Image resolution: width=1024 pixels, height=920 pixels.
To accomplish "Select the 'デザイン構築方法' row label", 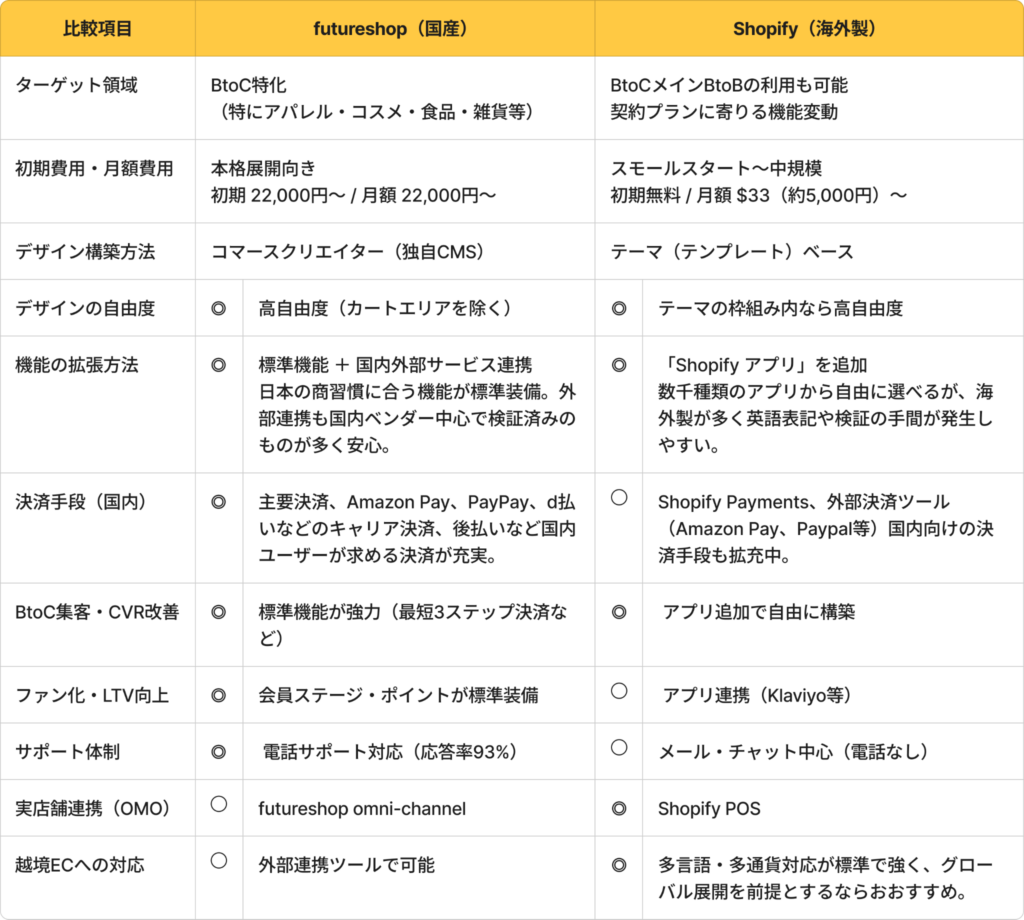I will click(x=85, y=252).
